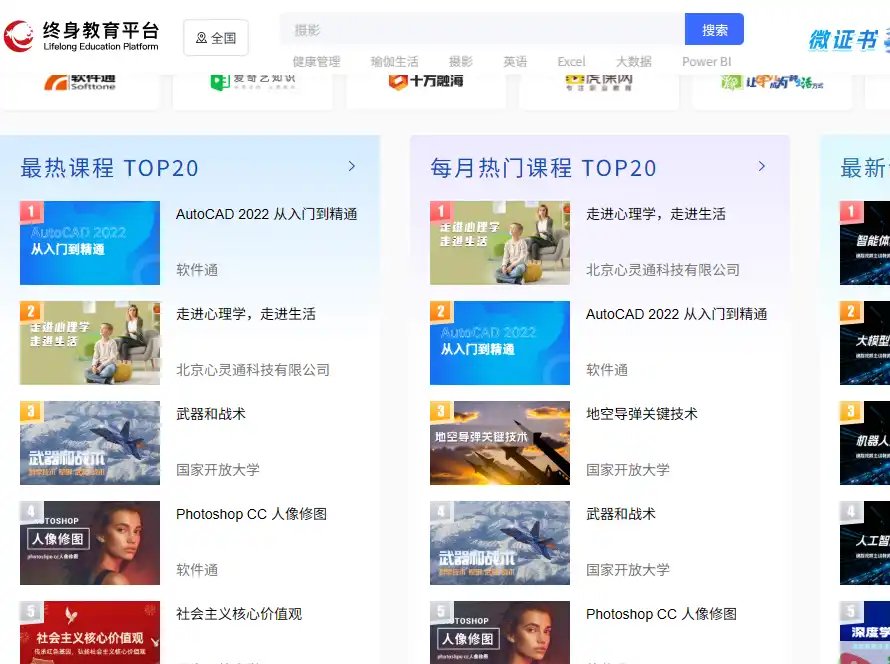Open 武器和战术 title in 每月热门课程 list
This screenshot has width=890, height=664.
point(620,514)
